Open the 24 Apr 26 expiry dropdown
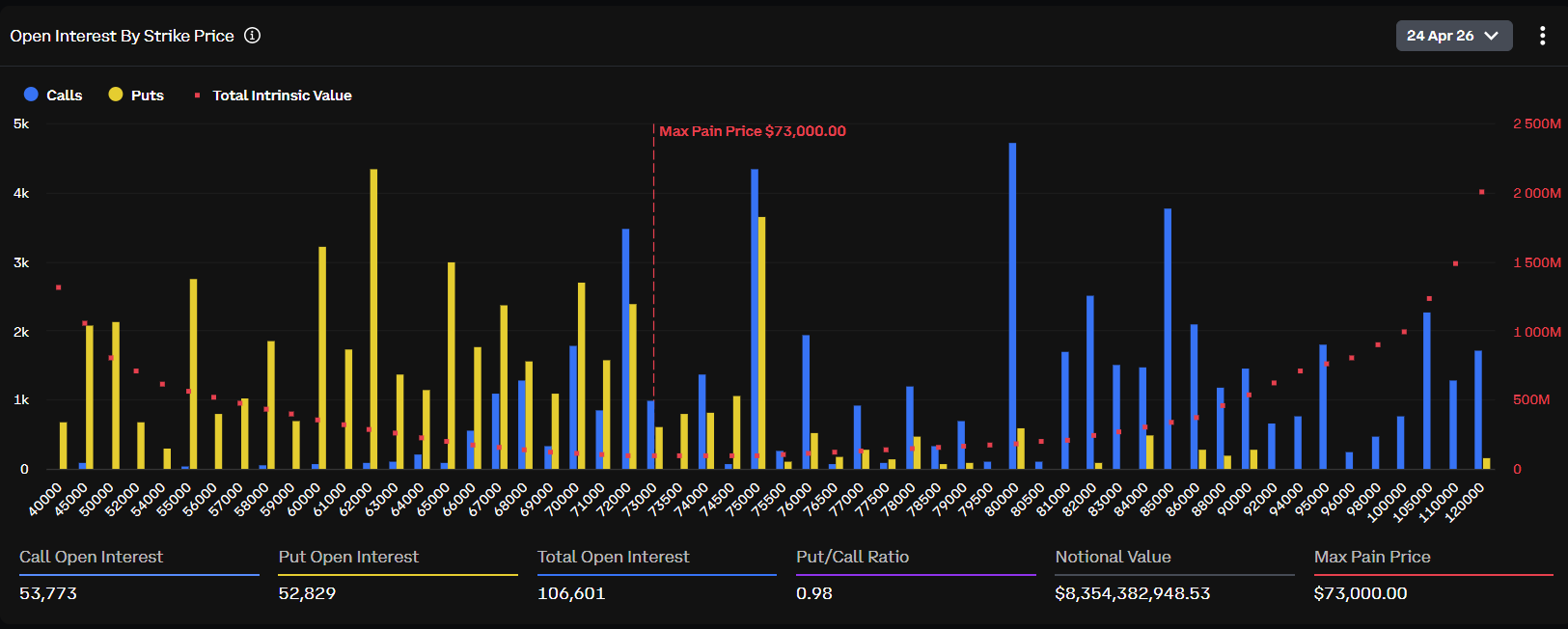Viewport: 1568px width, 629px height. pyautogui.click(x=1452, y=36)
